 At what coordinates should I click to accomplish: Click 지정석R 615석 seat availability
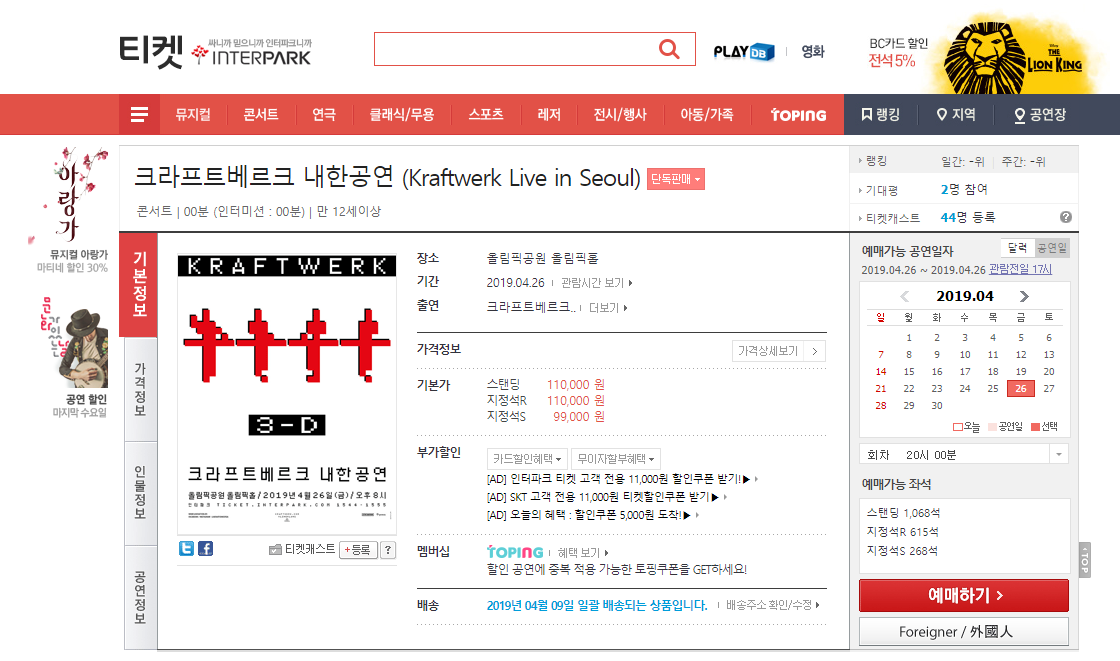point(902,532)
